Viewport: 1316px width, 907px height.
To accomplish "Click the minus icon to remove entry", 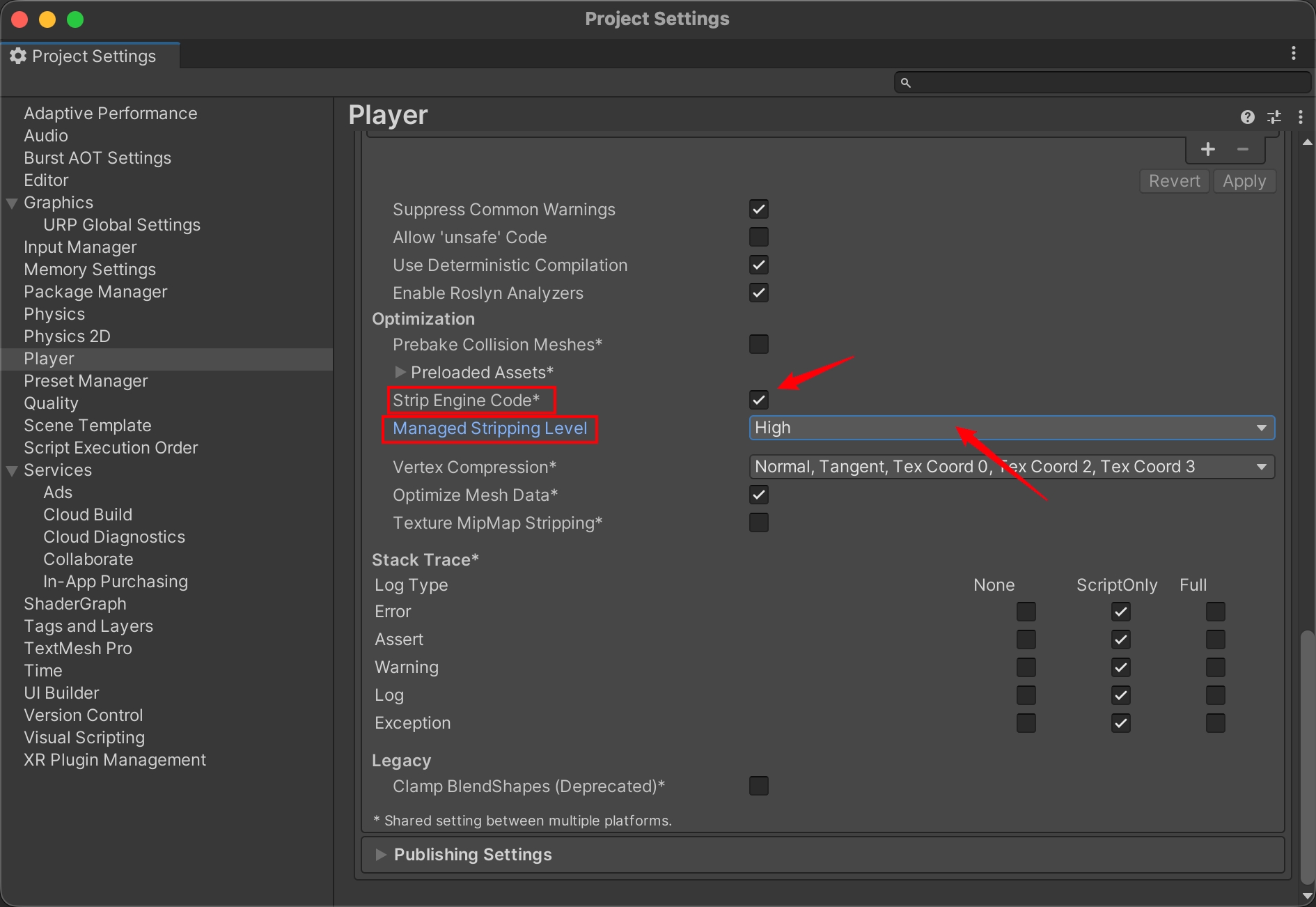I will 1243,149.
